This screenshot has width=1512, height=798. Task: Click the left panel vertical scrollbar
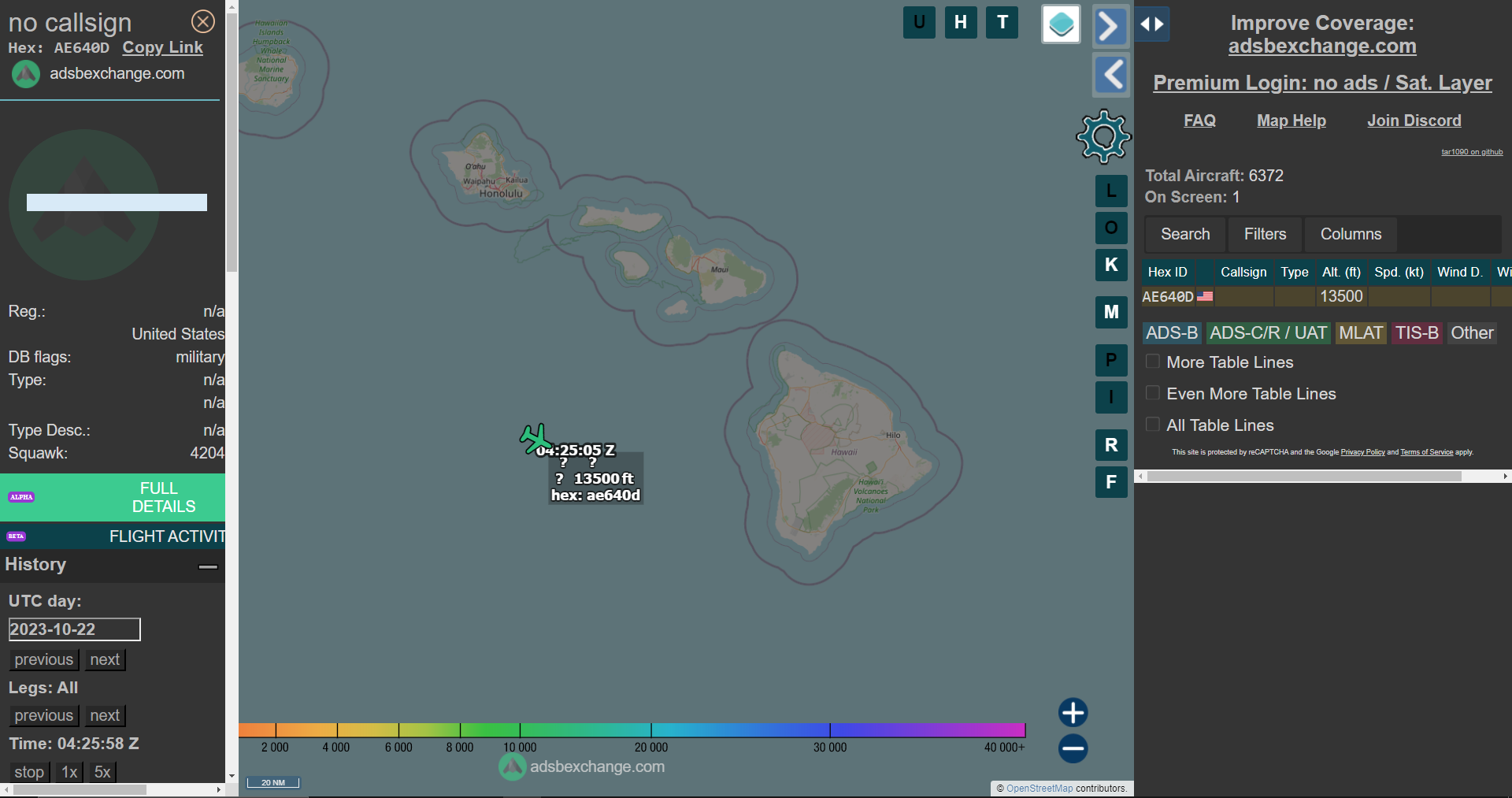(x=232, y=142)
